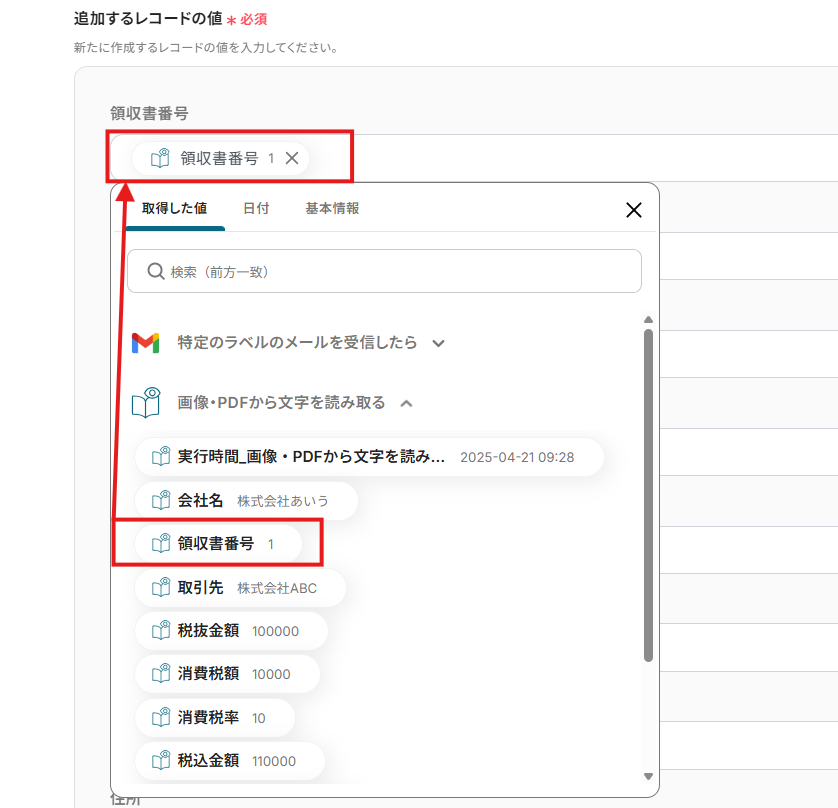
Task: Expand the 特定のラベルのメールを受信したら section chevron
Action: [x=438, y=343]
